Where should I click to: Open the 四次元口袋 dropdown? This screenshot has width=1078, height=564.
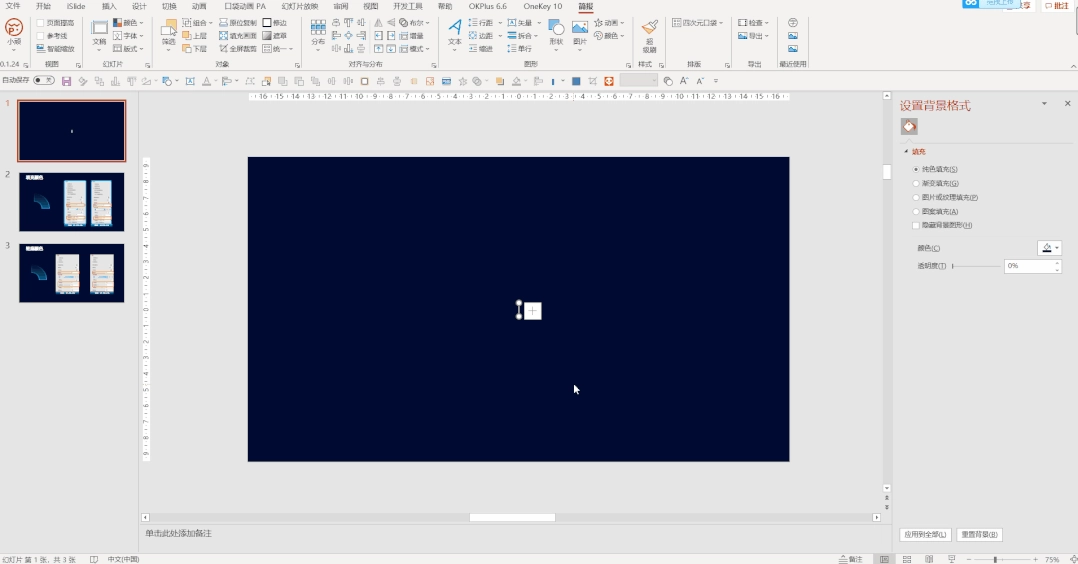click(x=698, y=23)
